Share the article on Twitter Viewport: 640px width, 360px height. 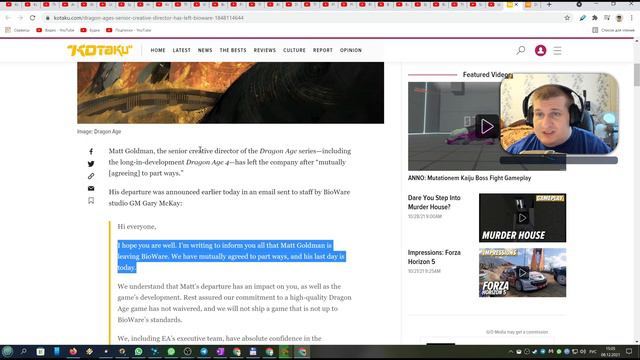(x=91, y=164)
